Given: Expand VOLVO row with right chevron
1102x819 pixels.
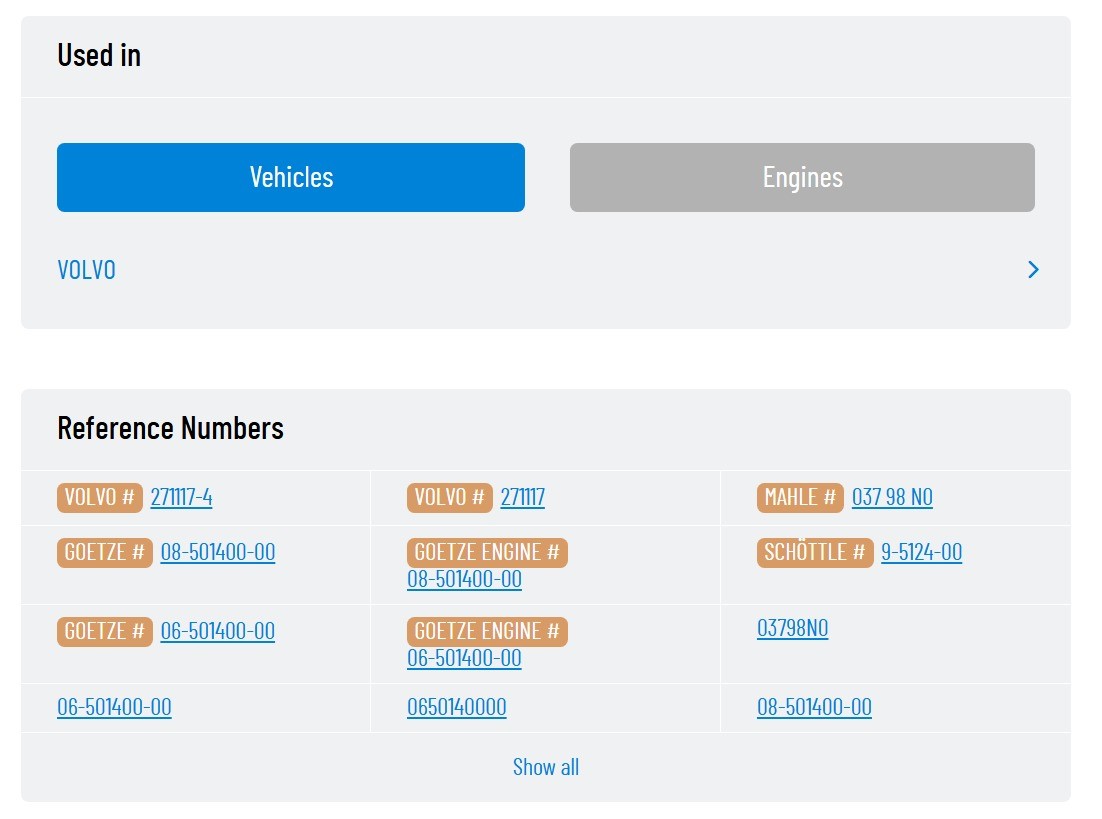Looking at the screenshot, I should coord(1033,269).
